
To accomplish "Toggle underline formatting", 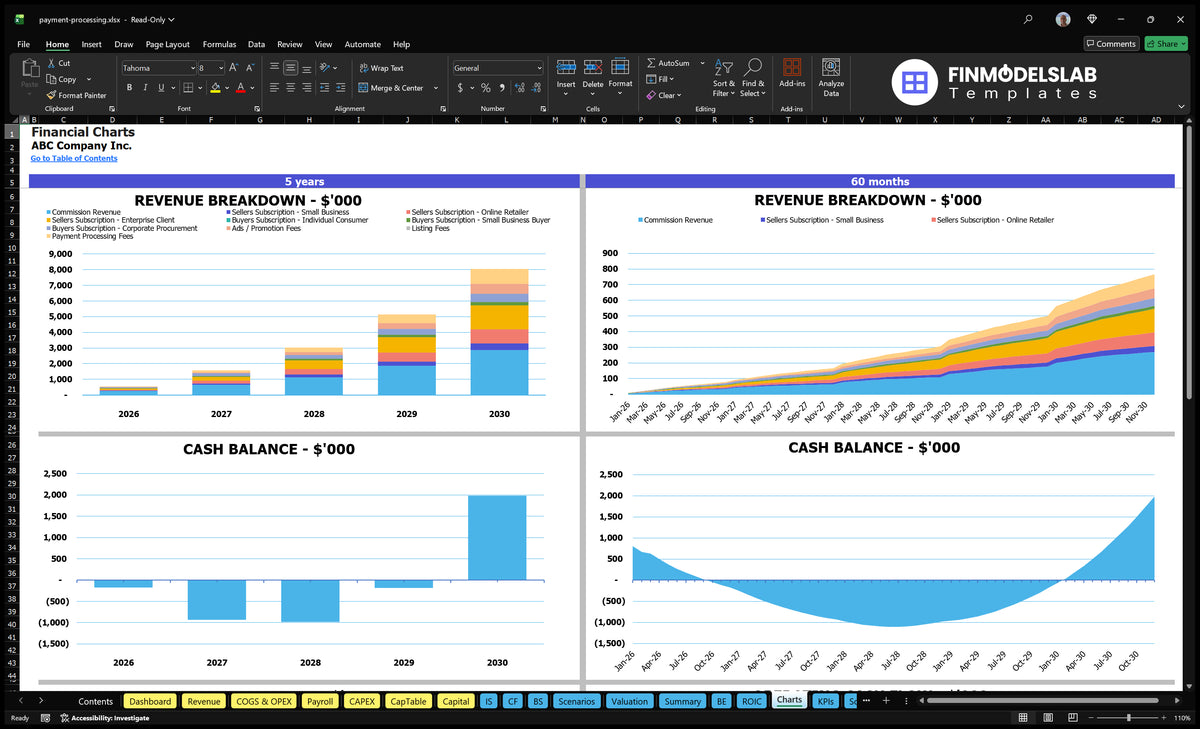I will point(161,88).
